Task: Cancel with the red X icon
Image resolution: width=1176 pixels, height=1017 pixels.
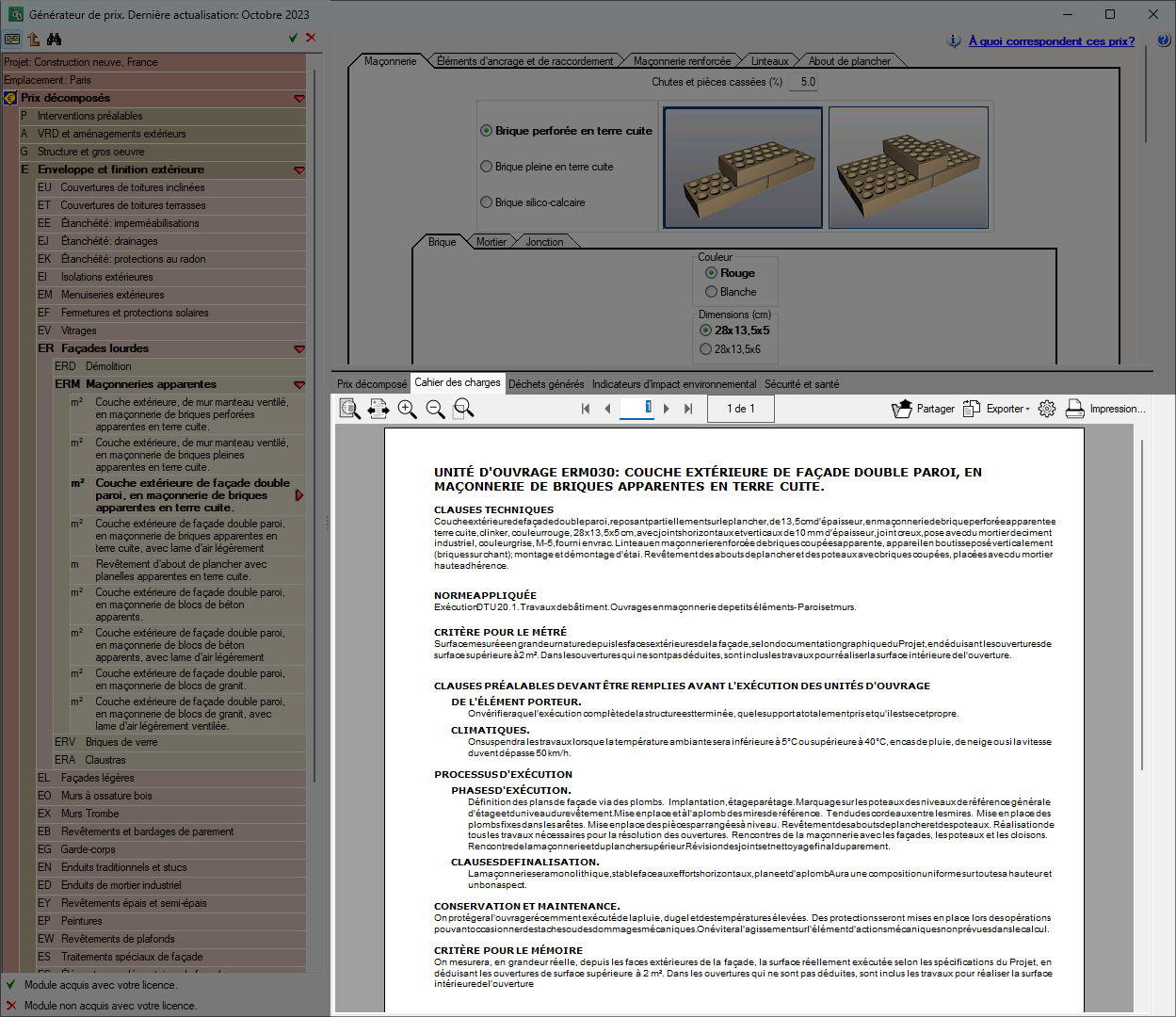Action: (311, 38)
